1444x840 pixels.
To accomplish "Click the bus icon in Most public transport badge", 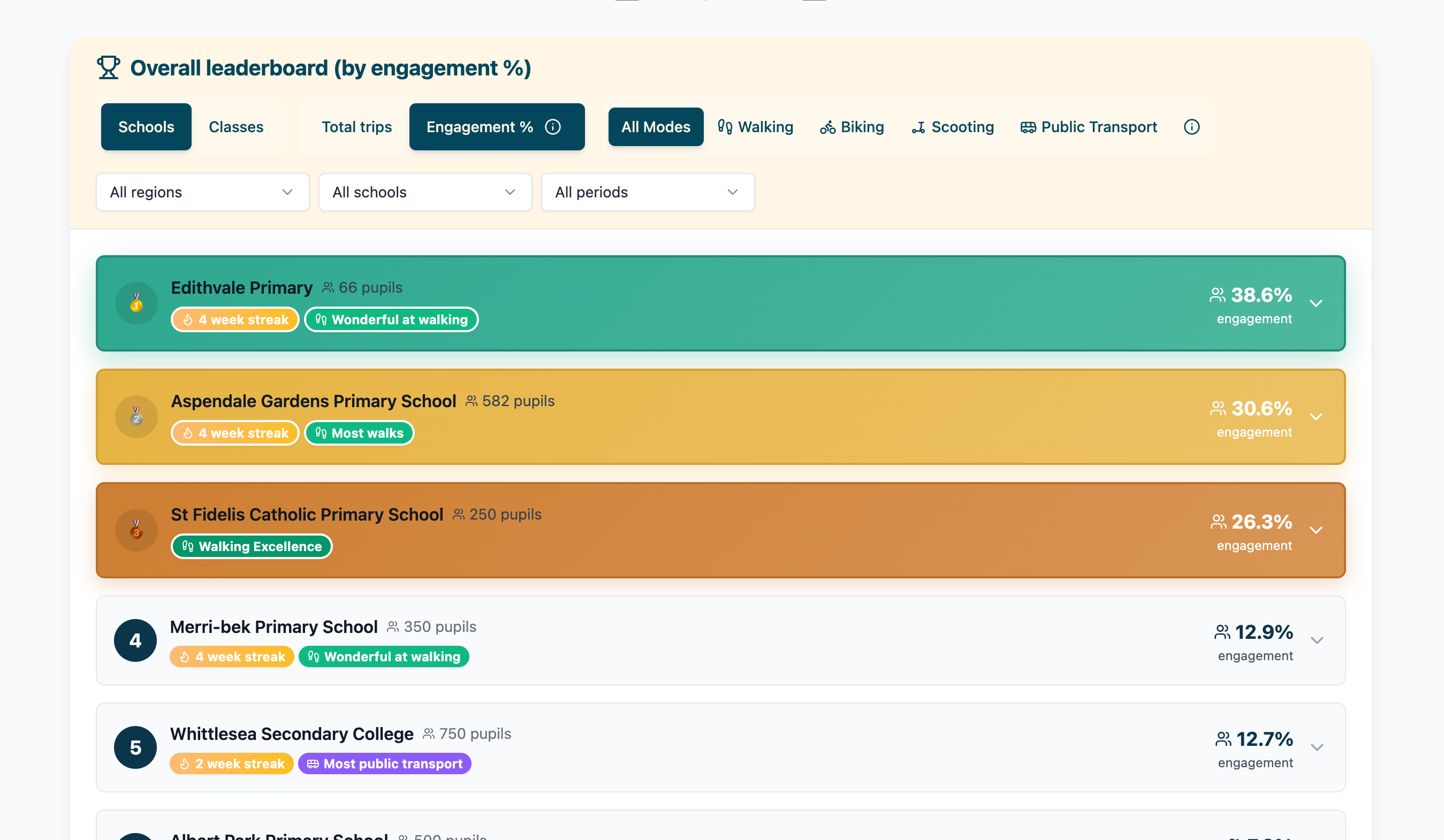I will coord(312,764).
